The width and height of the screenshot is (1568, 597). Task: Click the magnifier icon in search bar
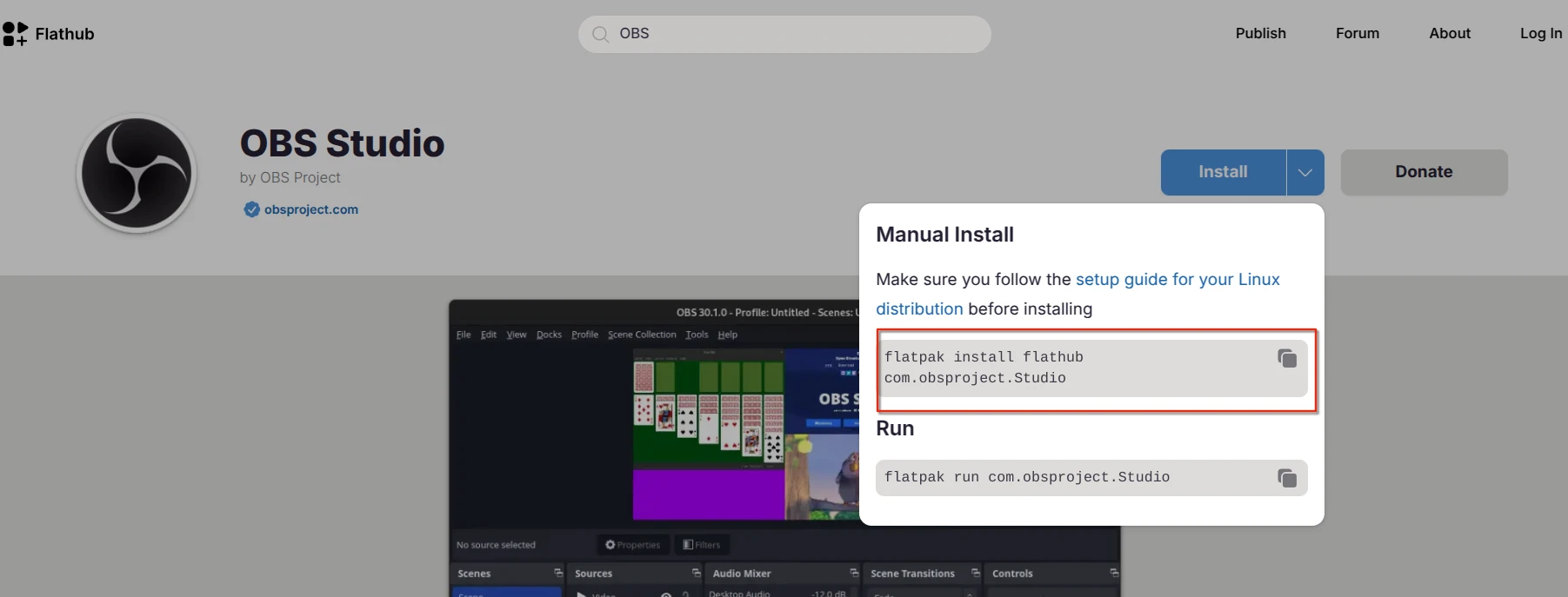[600, 34]
